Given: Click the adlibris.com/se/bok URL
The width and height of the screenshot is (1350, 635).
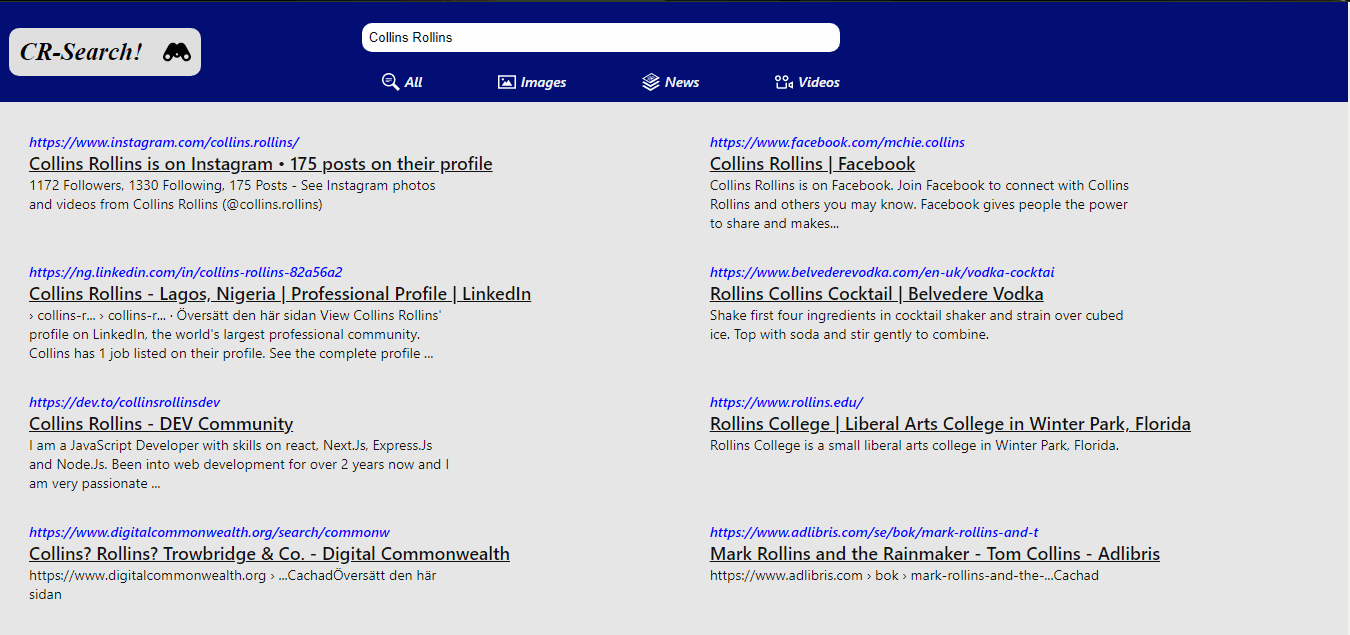Looking at the screenshot, I should [x=874, y=532].
